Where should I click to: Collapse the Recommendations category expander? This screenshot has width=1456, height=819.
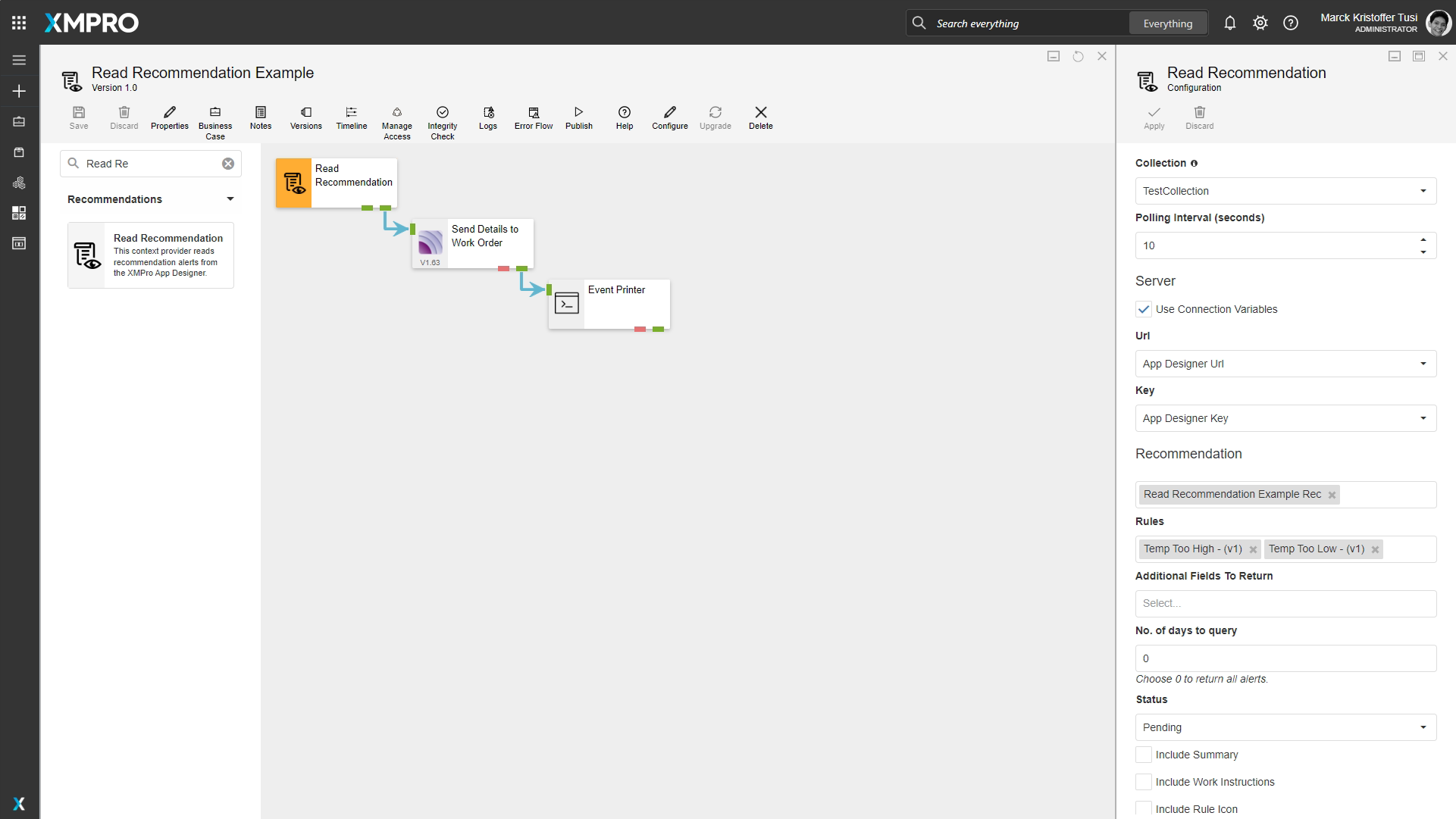[x=230, y=199]
